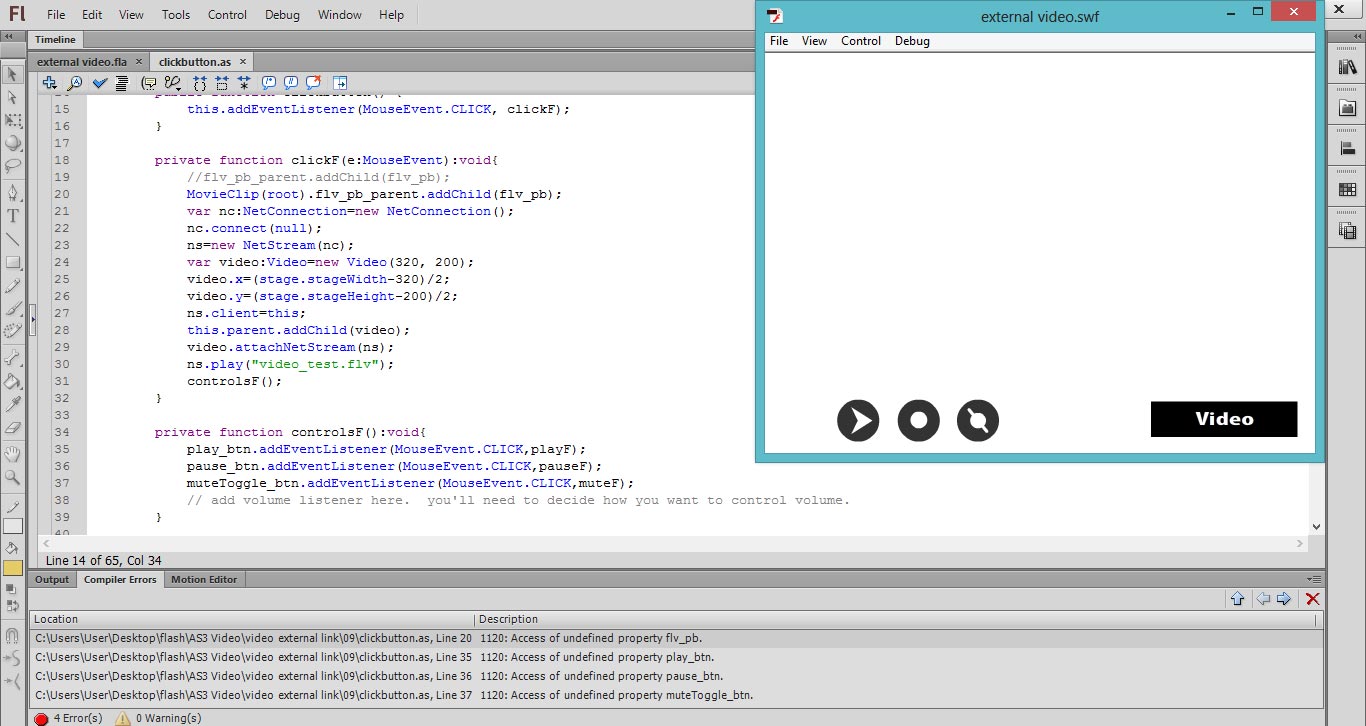Select the Hand tool

point(13,454)
